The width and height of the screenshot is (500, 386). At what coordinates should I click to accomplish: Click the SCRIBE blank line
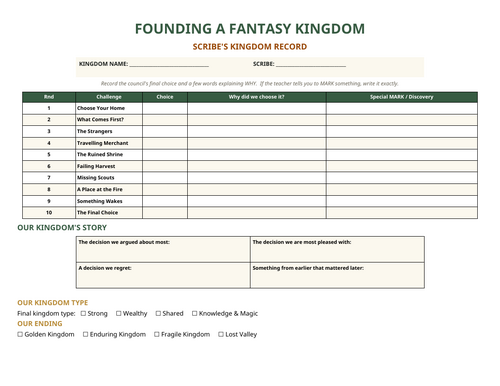(x=311, y=64)
